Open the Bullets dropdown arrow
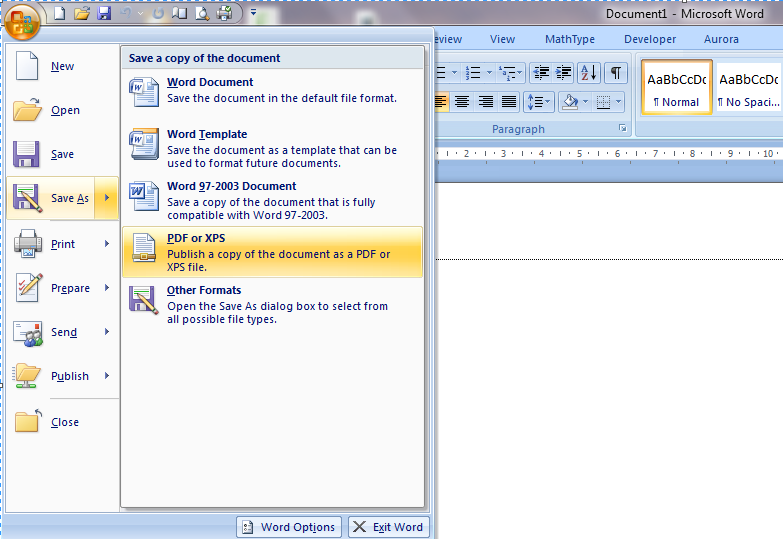This screenshot has width=783, height=539. (454, 73)
